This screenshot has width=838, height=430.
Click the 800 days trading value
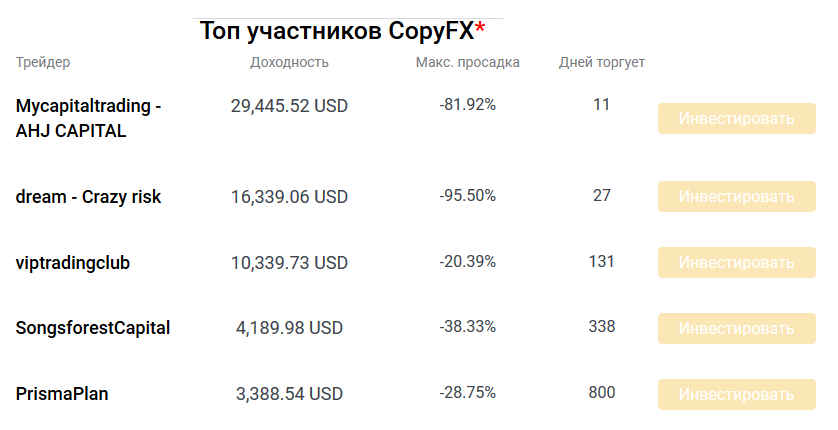point(602,393)
